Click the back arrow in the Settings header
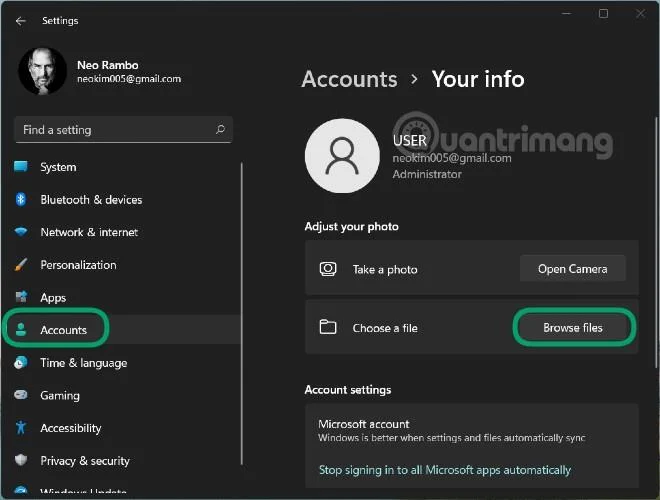 (20, 21)
